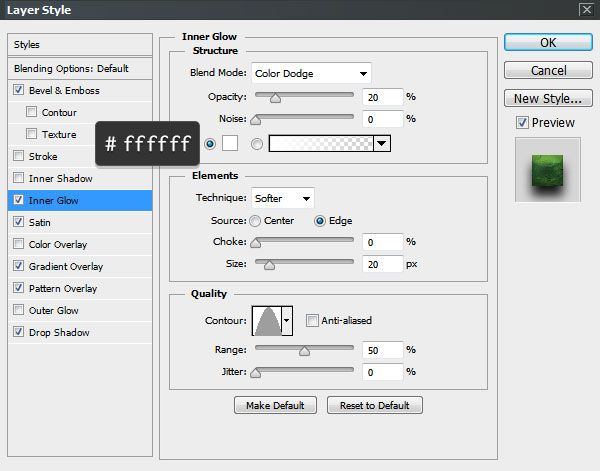The image size is (600, 471).
Task: Open the Satin settings panel
Action: coord(40,222)
